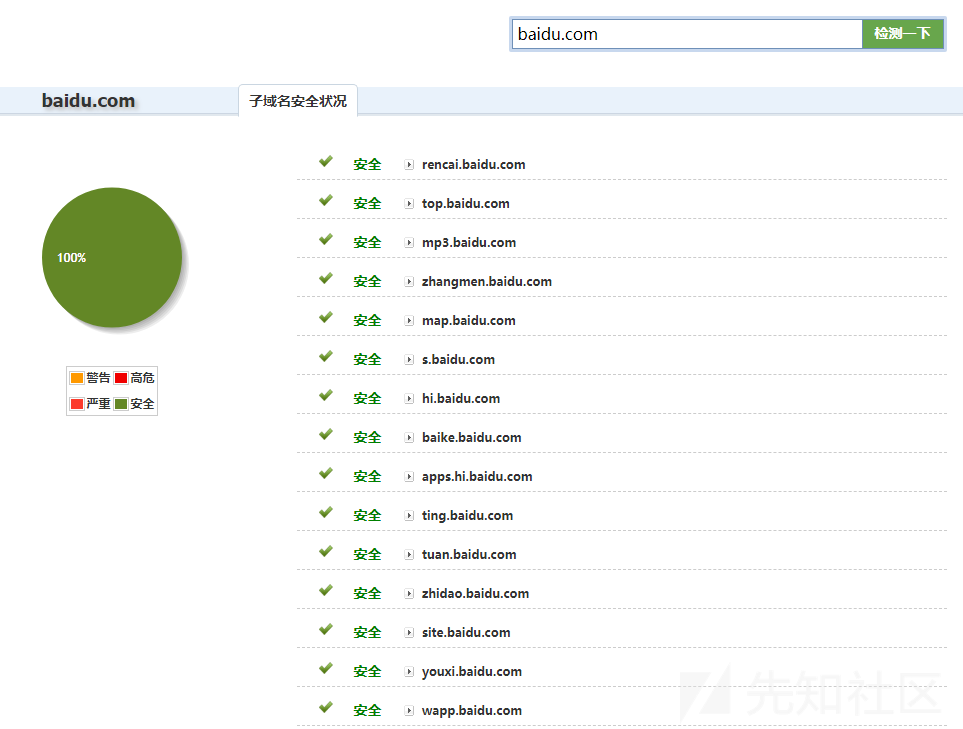The width and height of the screenshot is (963, 729).
Task: Open the rencai.baidu.com subdomain link
Action: coord(474,165)
